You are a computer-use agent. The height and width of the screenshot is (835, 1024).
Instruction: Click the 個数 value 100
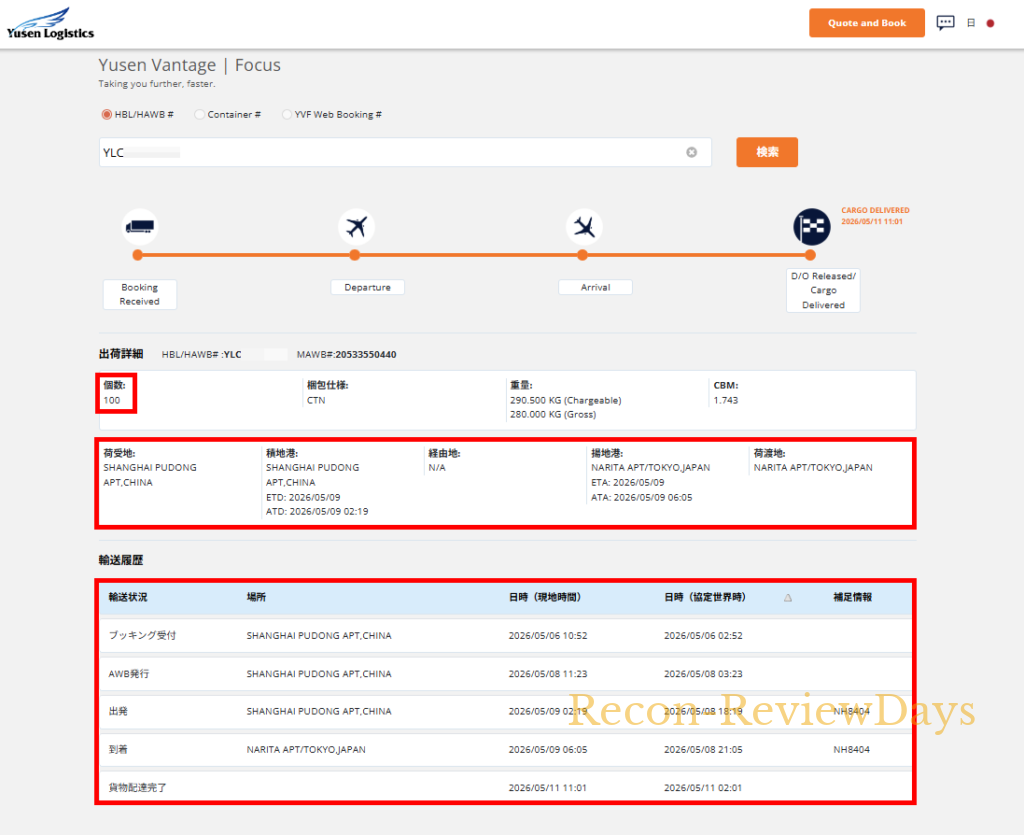(112, 400)
